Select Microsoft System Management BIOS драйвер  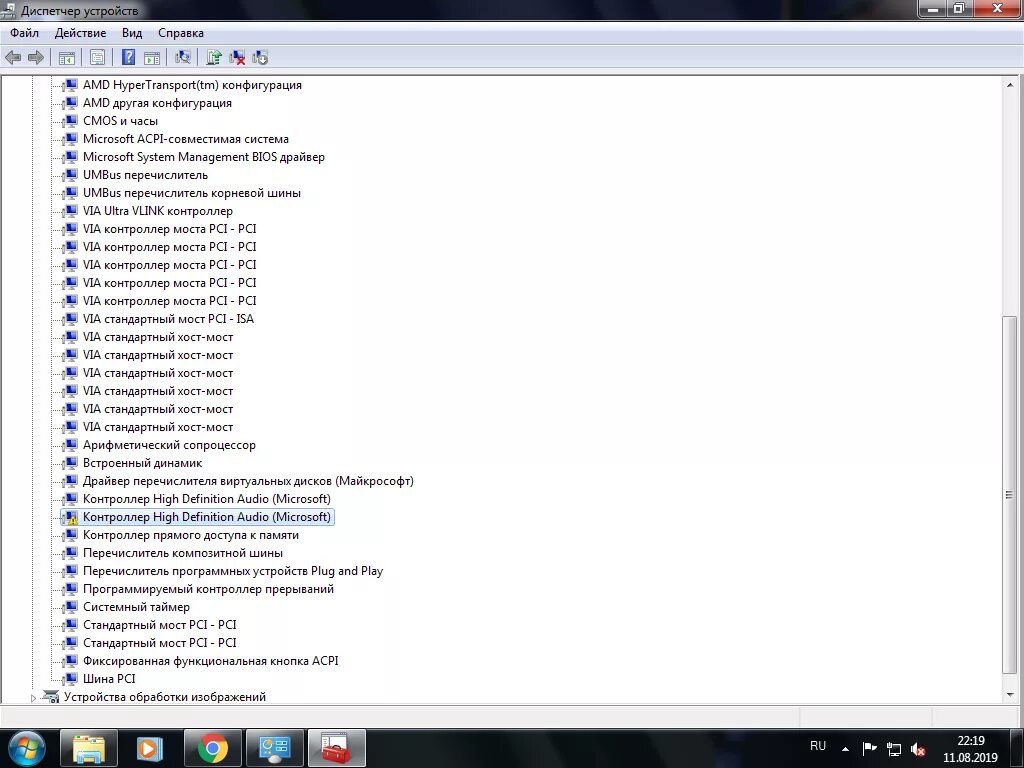pyautogui.click(x=204, y=157)
